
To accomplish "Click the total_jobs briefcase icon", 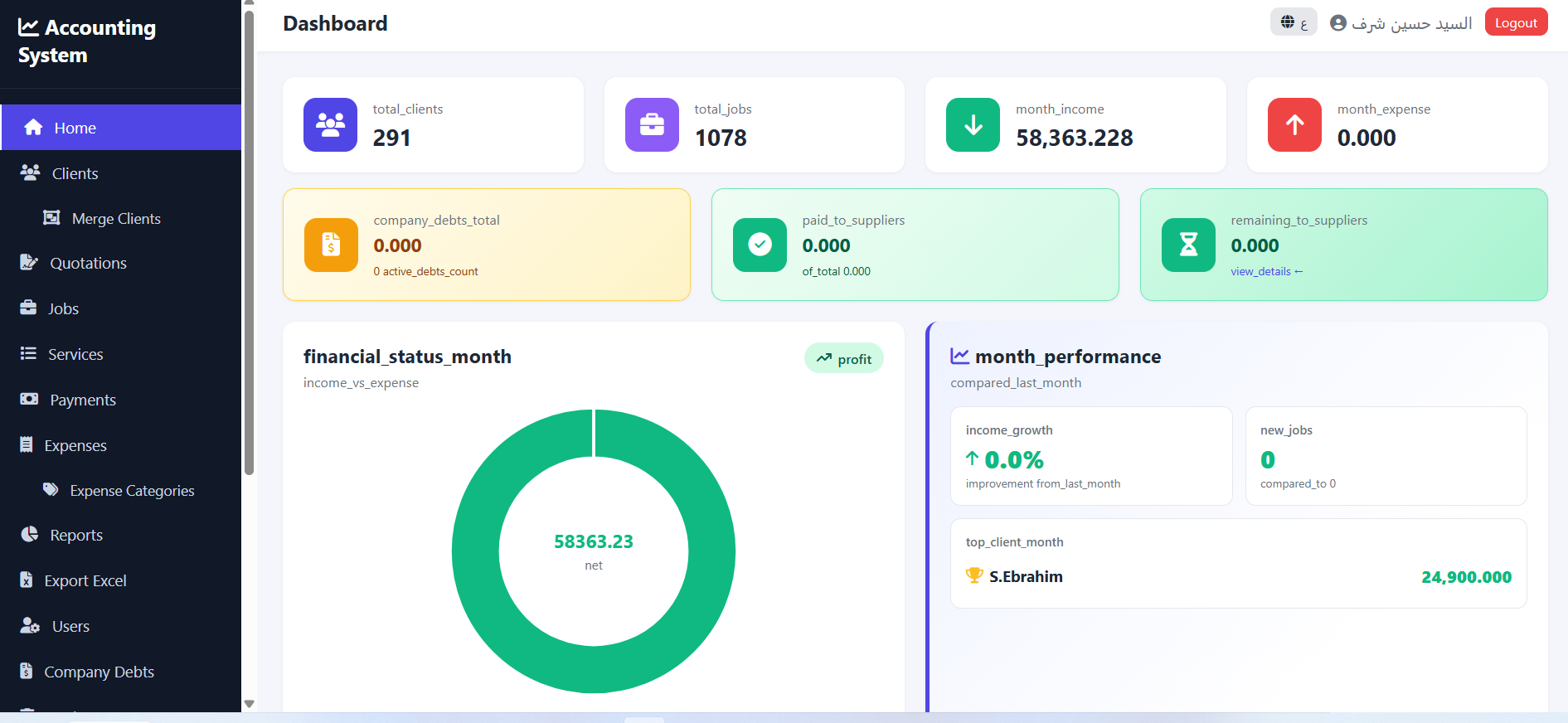I will [652, 125].
